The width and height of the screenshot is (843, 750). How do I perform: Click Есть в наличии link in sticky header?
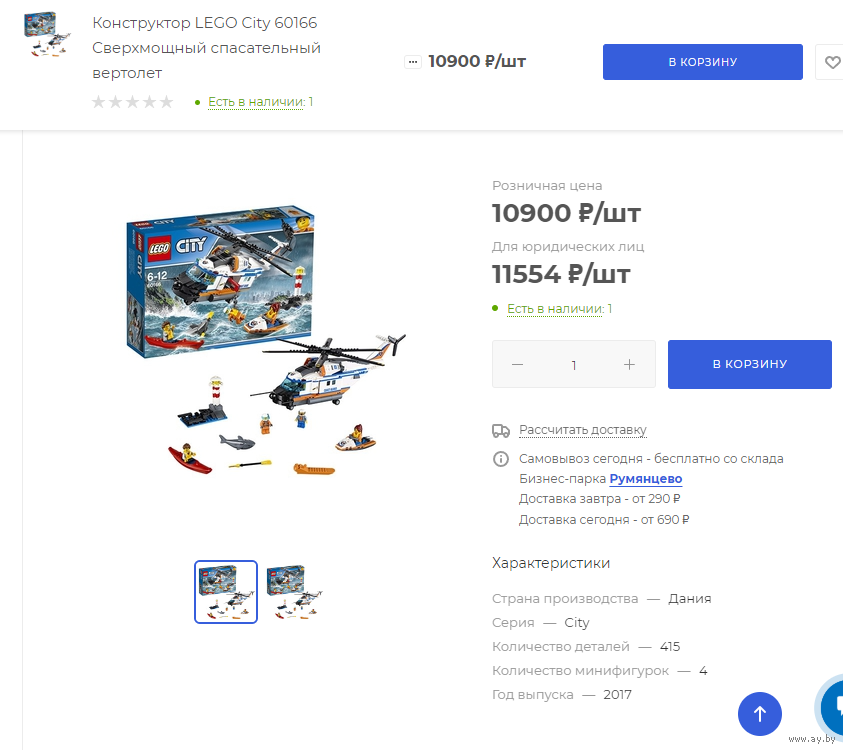260,102
